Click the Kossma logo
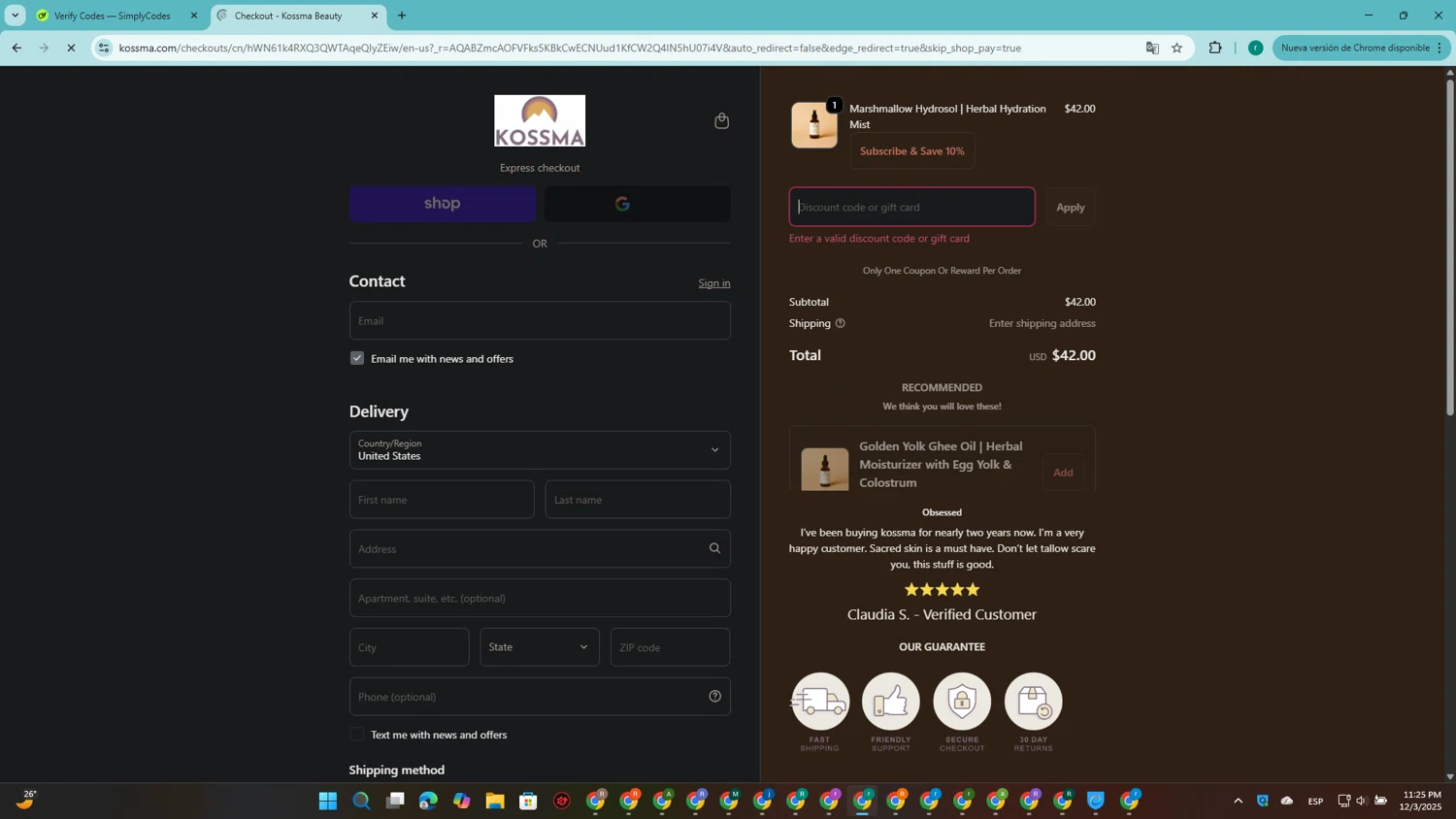The width and height of the screenshot is (1456, 819). point(540,120)
